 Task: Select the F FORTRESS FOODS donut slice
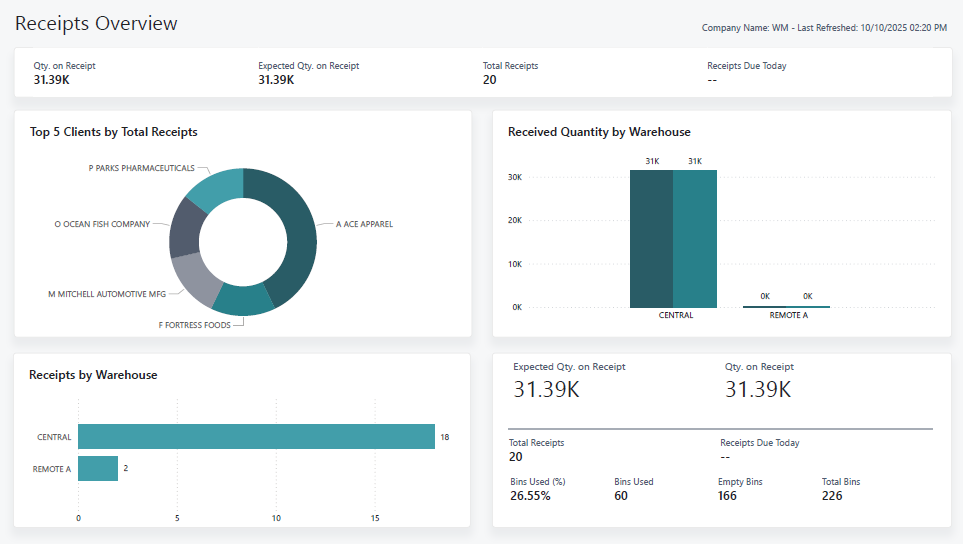click(243, 299)
